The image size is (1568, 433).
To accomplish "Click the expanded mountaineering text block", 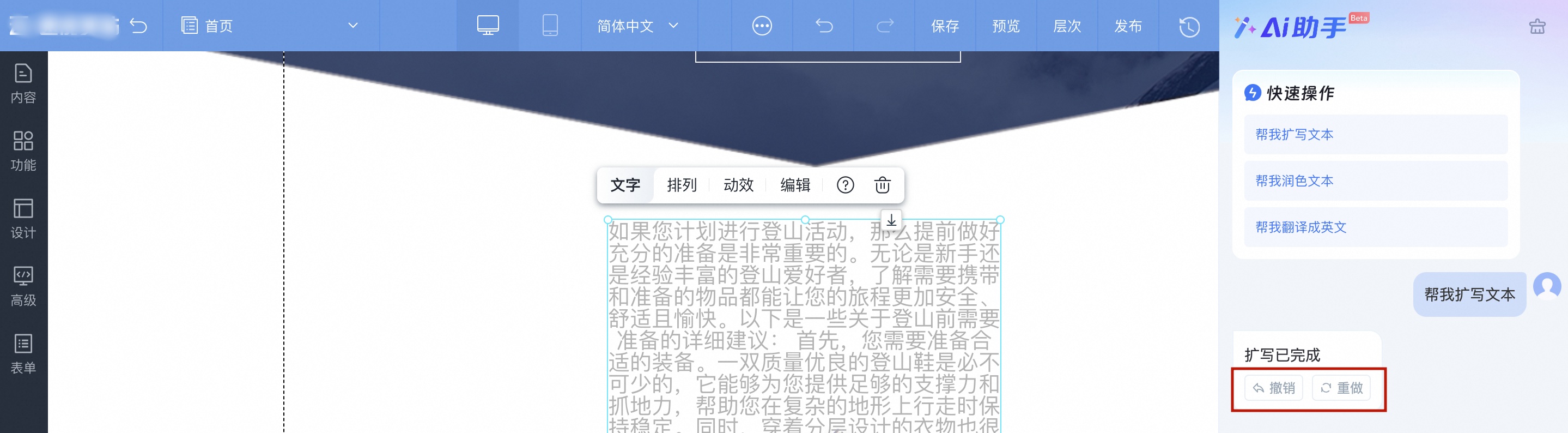I will pos(804,327).
